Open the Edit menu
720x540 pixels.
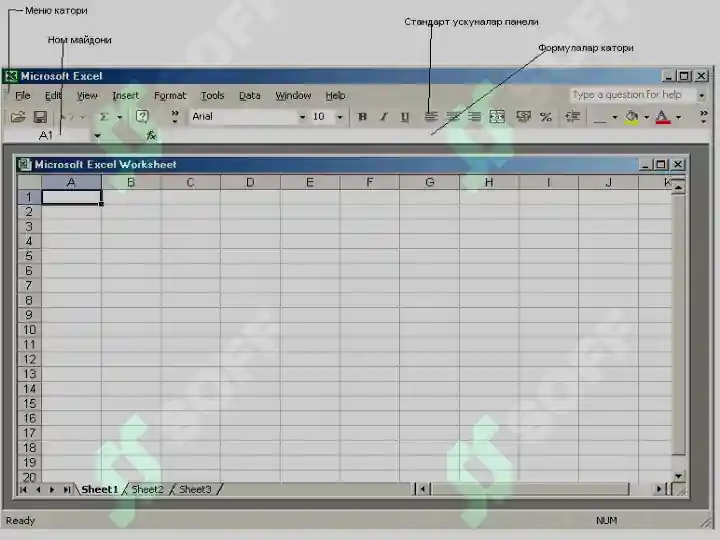point(53,96)
